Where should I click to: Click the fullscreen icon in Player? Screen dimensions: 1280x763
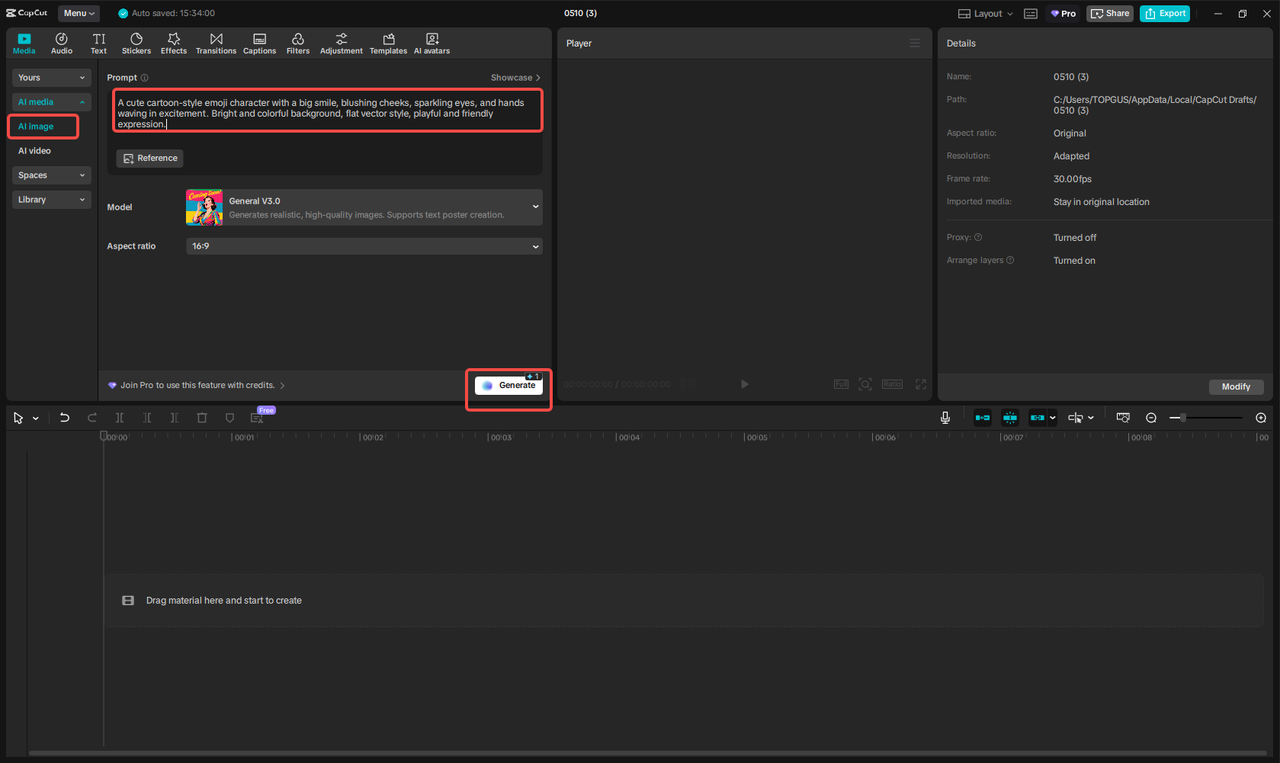click(x=920, y=384)
